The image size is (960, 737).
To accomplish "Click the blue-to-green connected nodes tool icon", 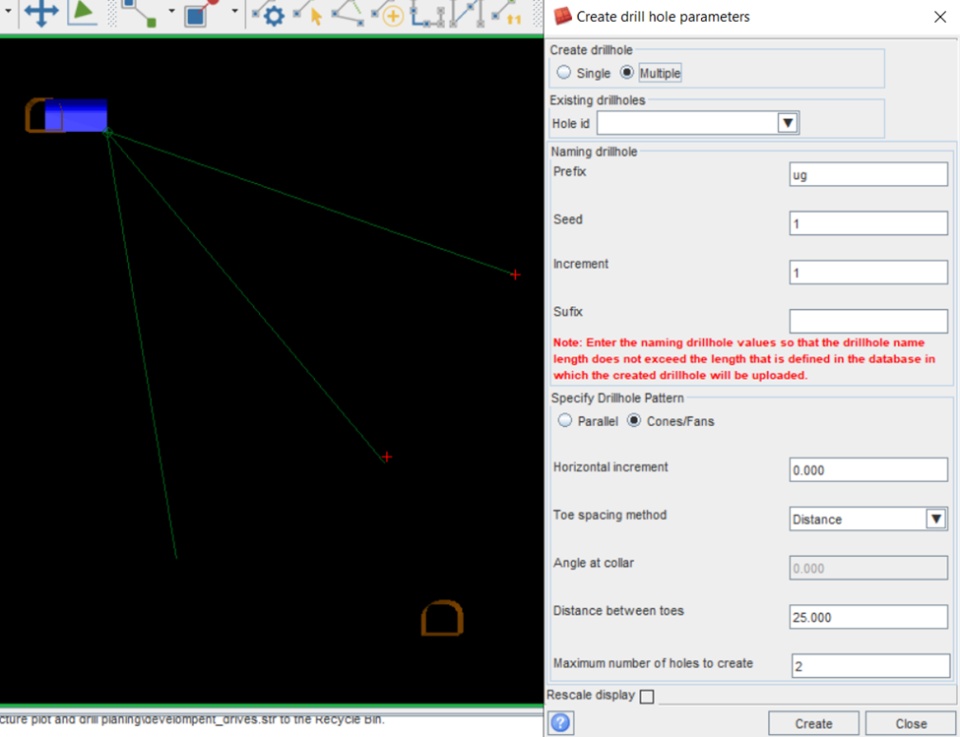I will [139, 13].
